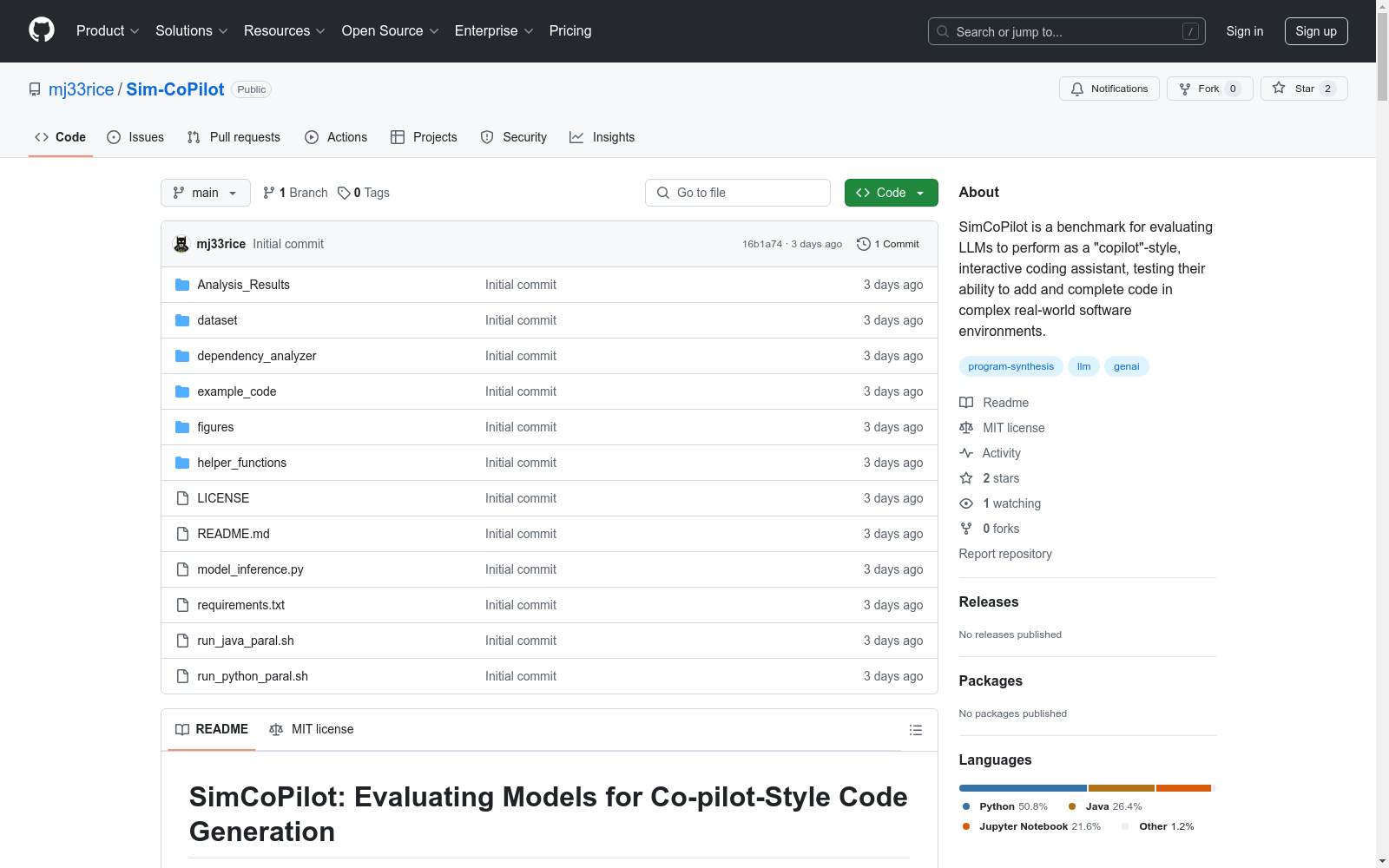Open the README outline list icon
Screen dimensions: 1389x868
tap(915, 730)
